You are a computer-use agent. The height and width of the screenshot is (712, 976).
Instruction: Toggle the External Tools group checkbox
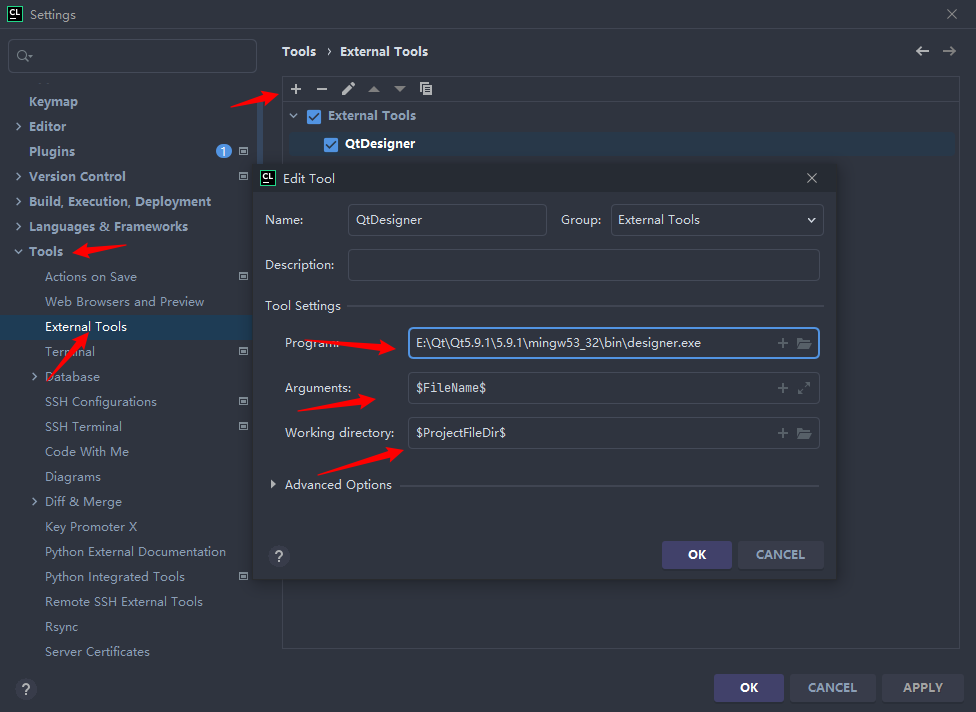314,116
